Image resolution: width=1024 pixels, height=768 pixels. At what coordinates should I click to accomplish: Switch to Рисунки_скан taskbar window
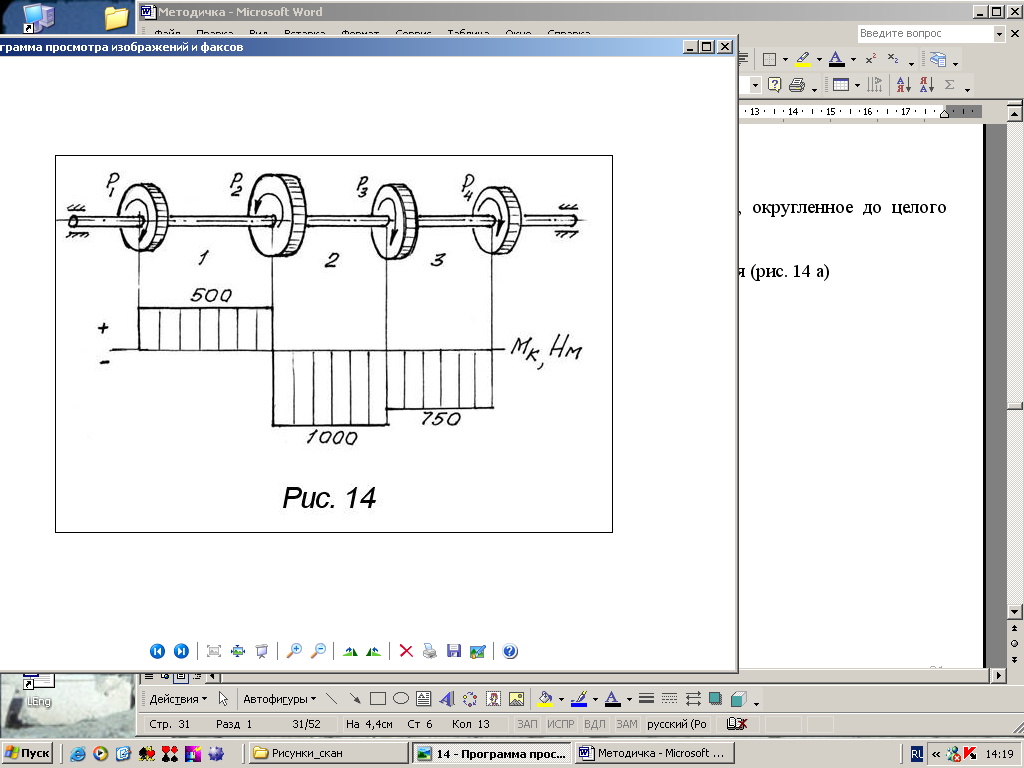click(x=328, y=753)
